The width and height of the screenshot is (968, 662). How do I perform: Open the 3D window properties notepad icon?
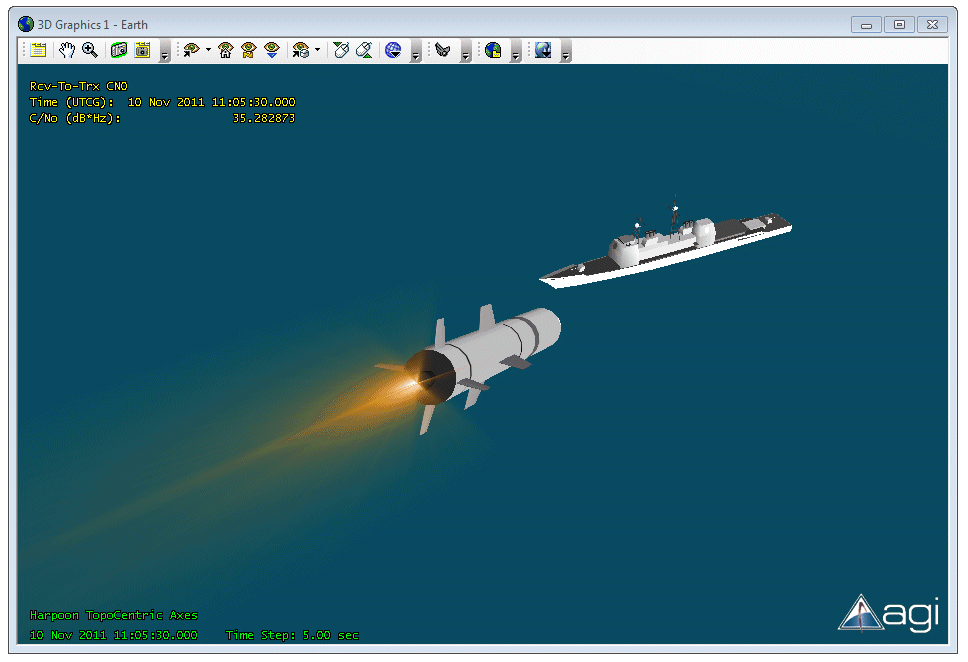pyautogui.click(x=39, y=50)
